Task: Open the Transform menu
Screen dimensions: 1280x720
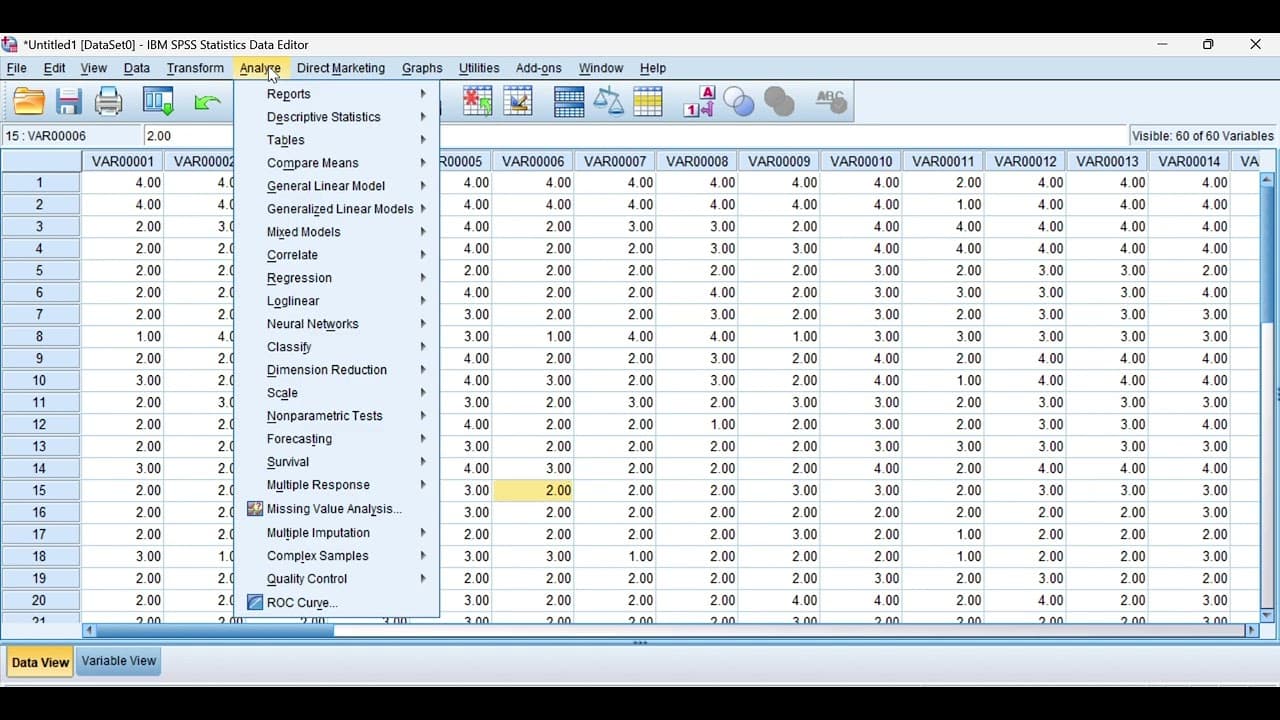Action: coord(195,68)
